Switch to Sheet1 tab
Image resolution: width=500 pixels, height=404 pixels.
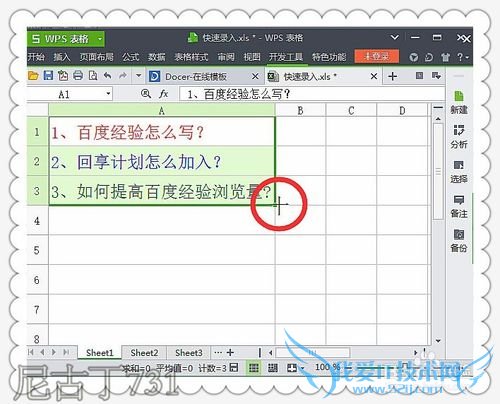click(x=100, y=352)
